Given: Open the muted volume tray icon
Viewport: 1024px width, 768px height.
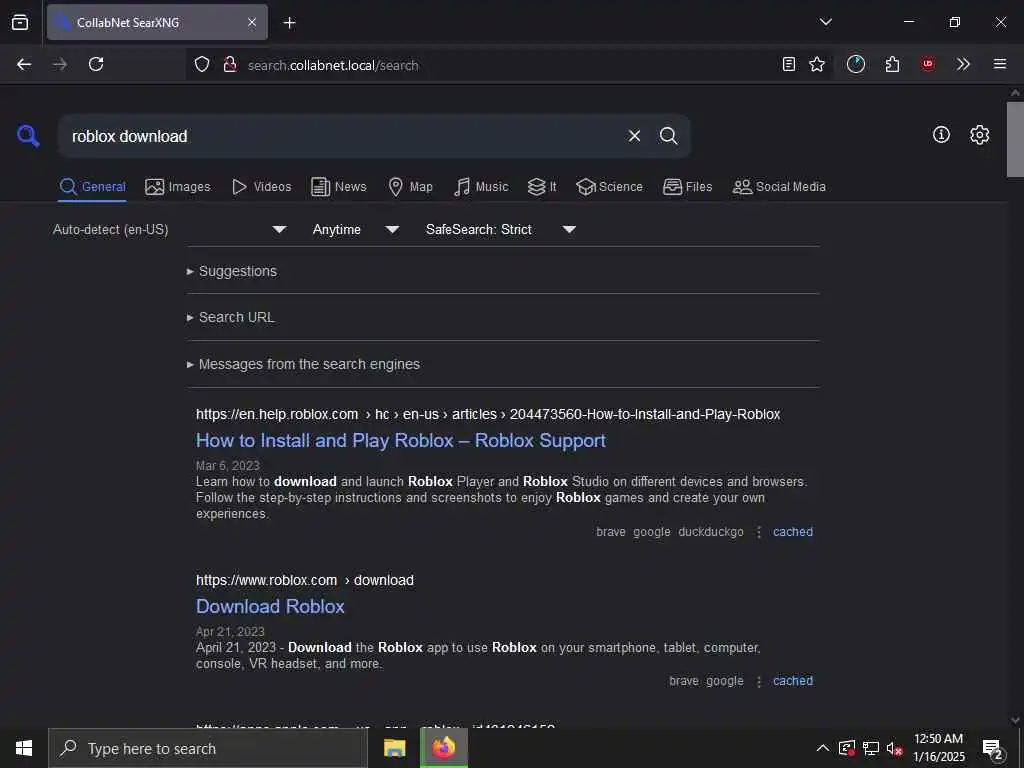Looking at the screenshot, I should tap(894, 748).
